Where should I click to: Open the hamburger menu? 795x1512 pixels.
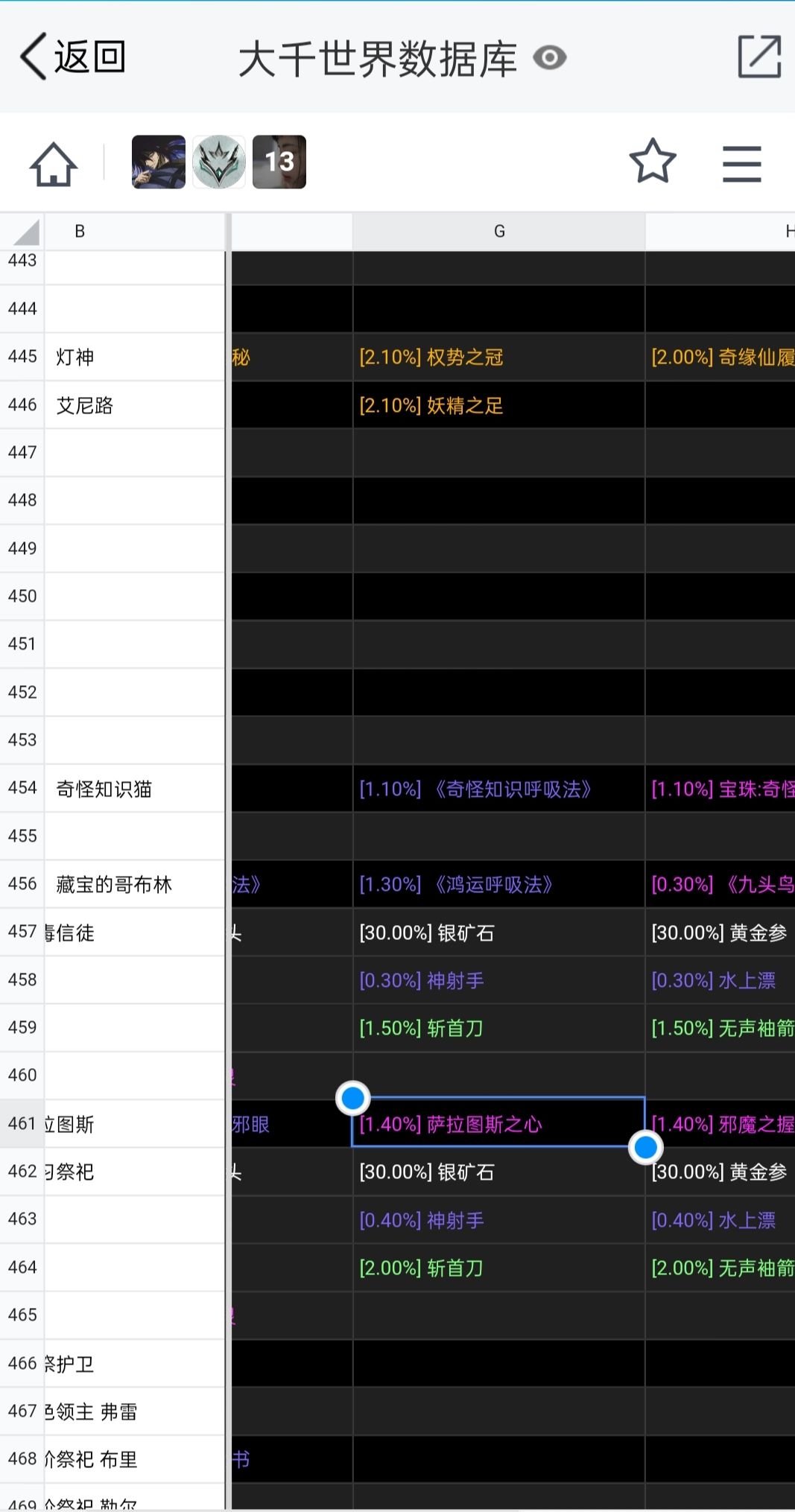[742, 163]
